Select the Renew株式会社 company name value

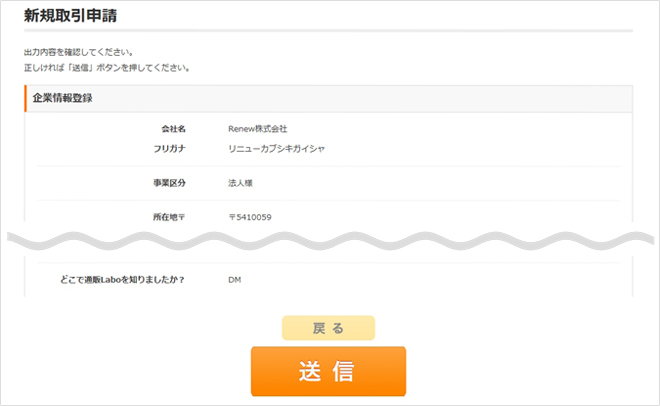click(257, 129)
